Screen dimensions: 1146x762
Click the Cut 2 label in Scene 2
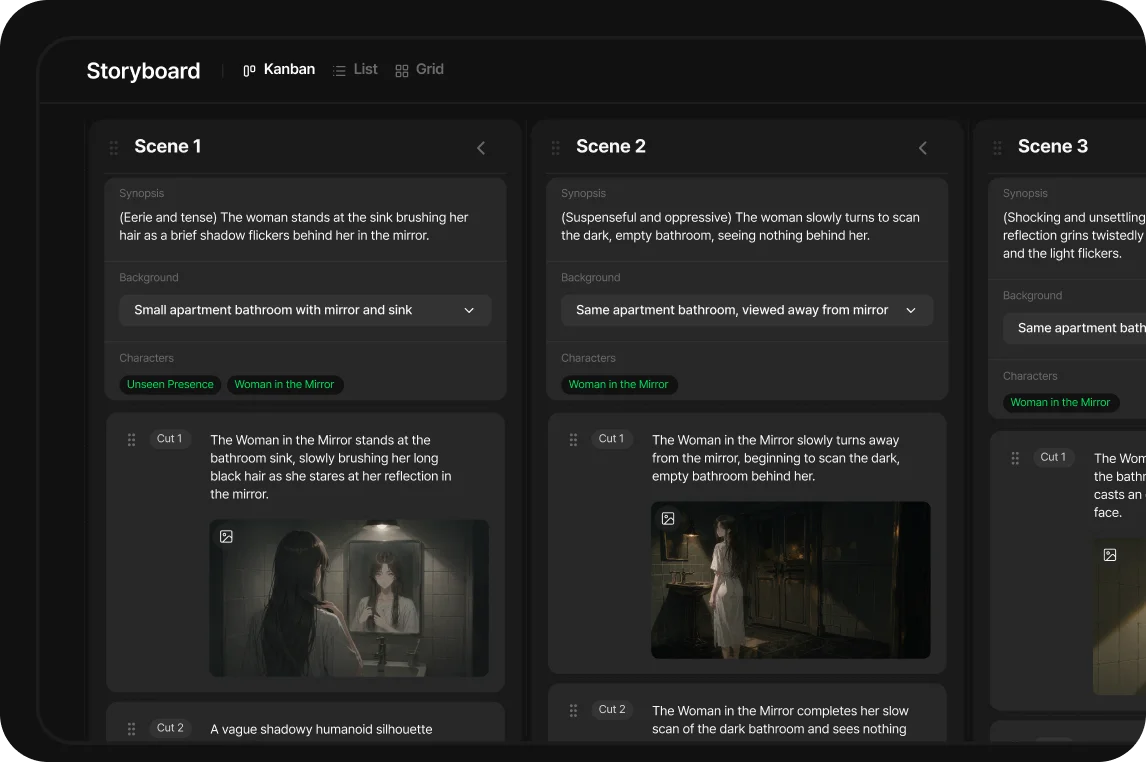(612, 709)
